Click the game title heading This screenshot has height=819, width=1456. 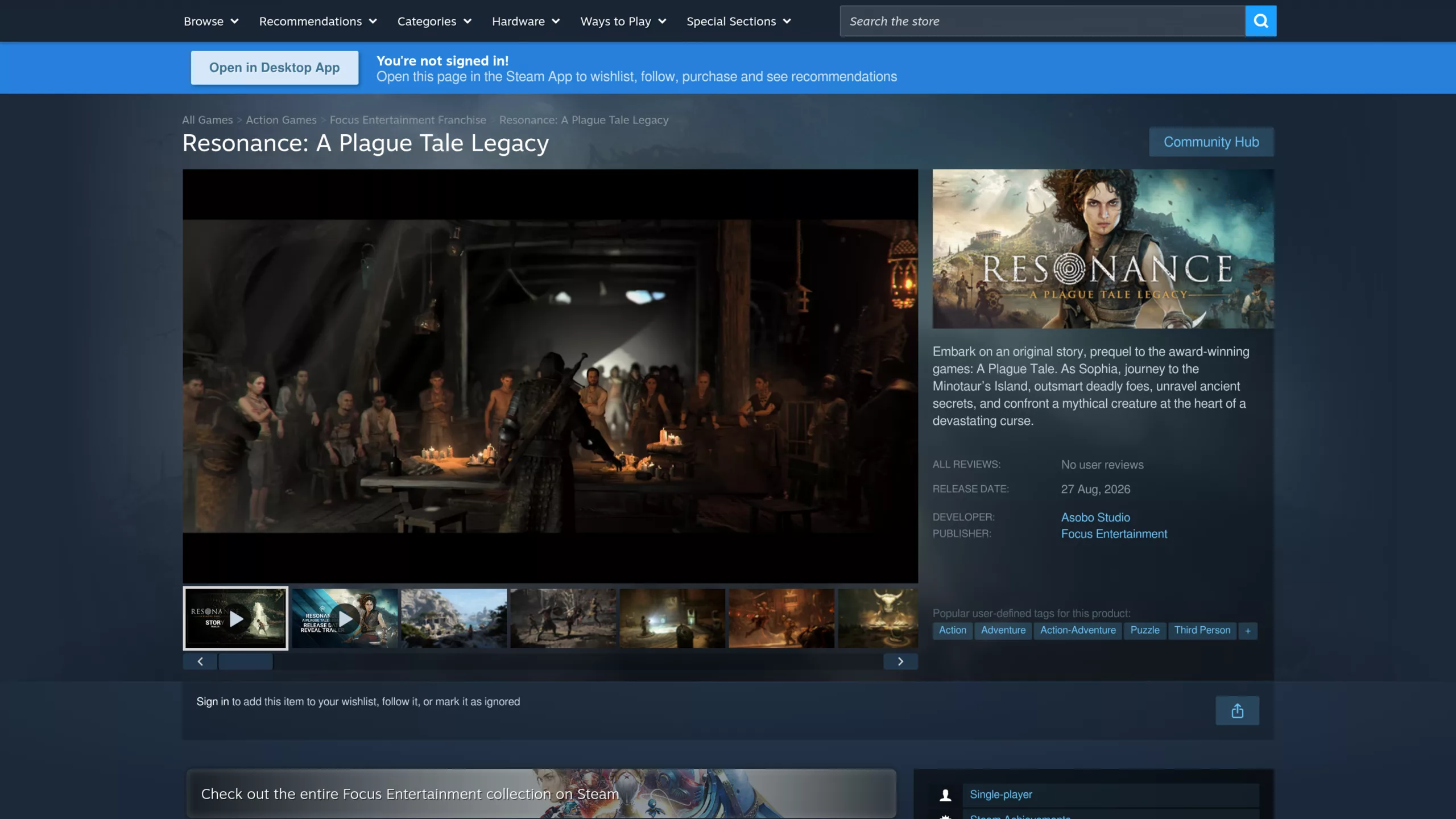click(366, 143)
